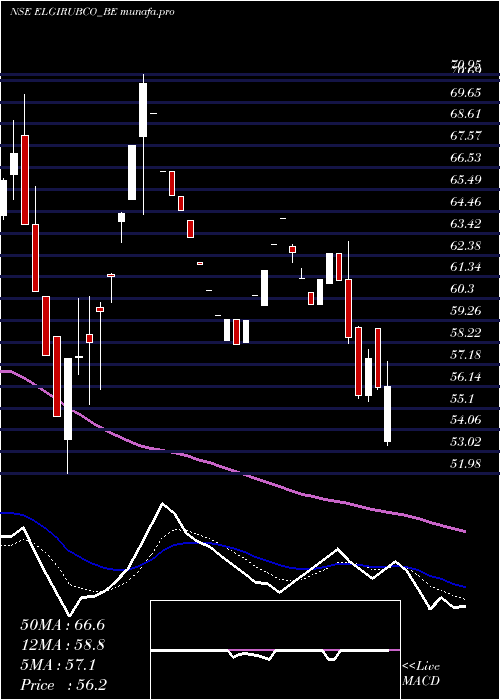Click the 67.57 price level label
The image size is (500, 700).
[x=466, y=136]
